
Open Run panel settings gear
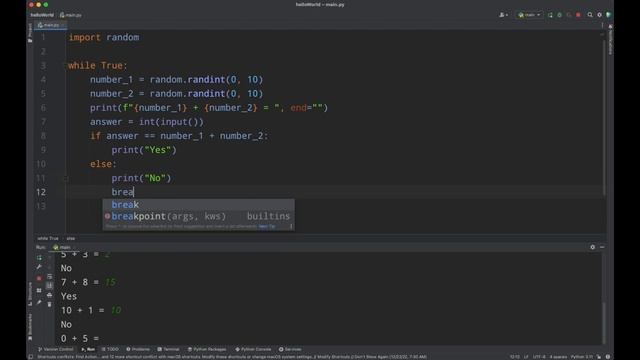coord(593,247)
